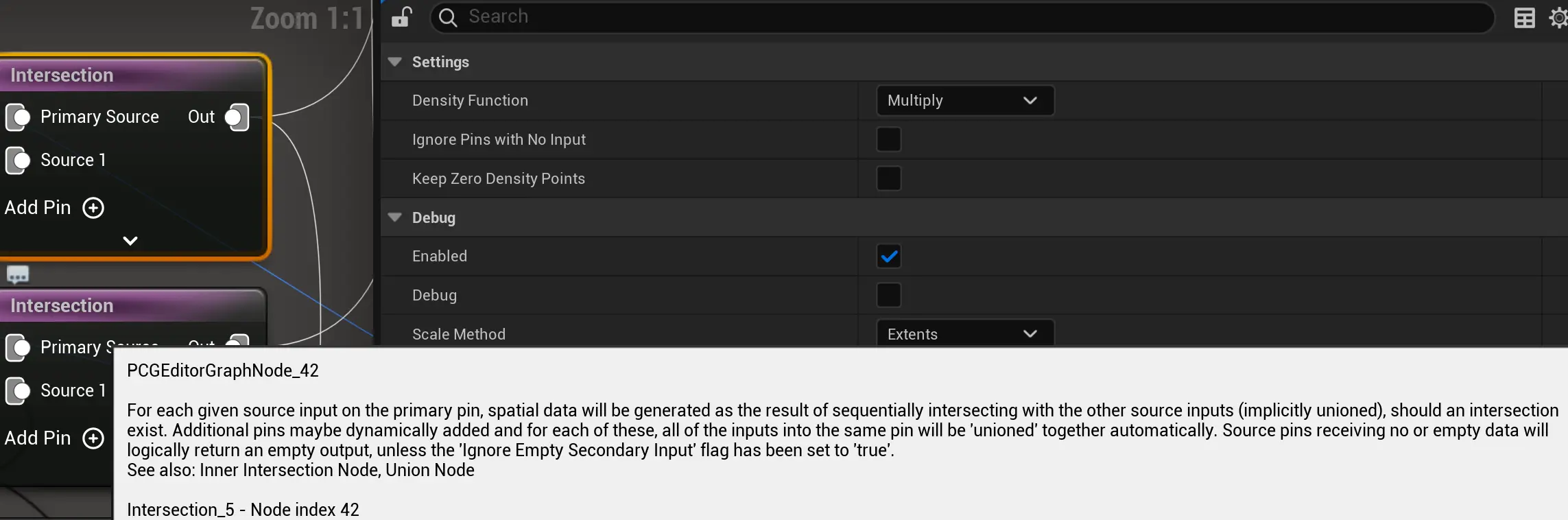Click Primary Source pin on selected Intersection node
Viewport: 1568px width, 520px height.
[x=19, y=117]
